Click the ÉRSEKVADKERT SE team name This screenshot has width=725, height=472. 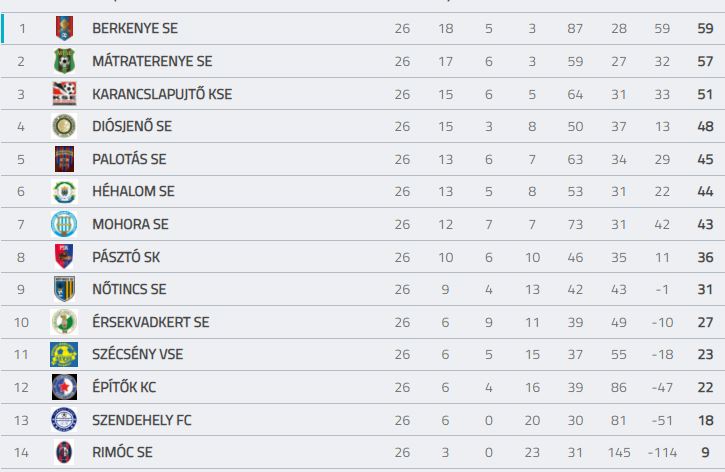[151, 322]
